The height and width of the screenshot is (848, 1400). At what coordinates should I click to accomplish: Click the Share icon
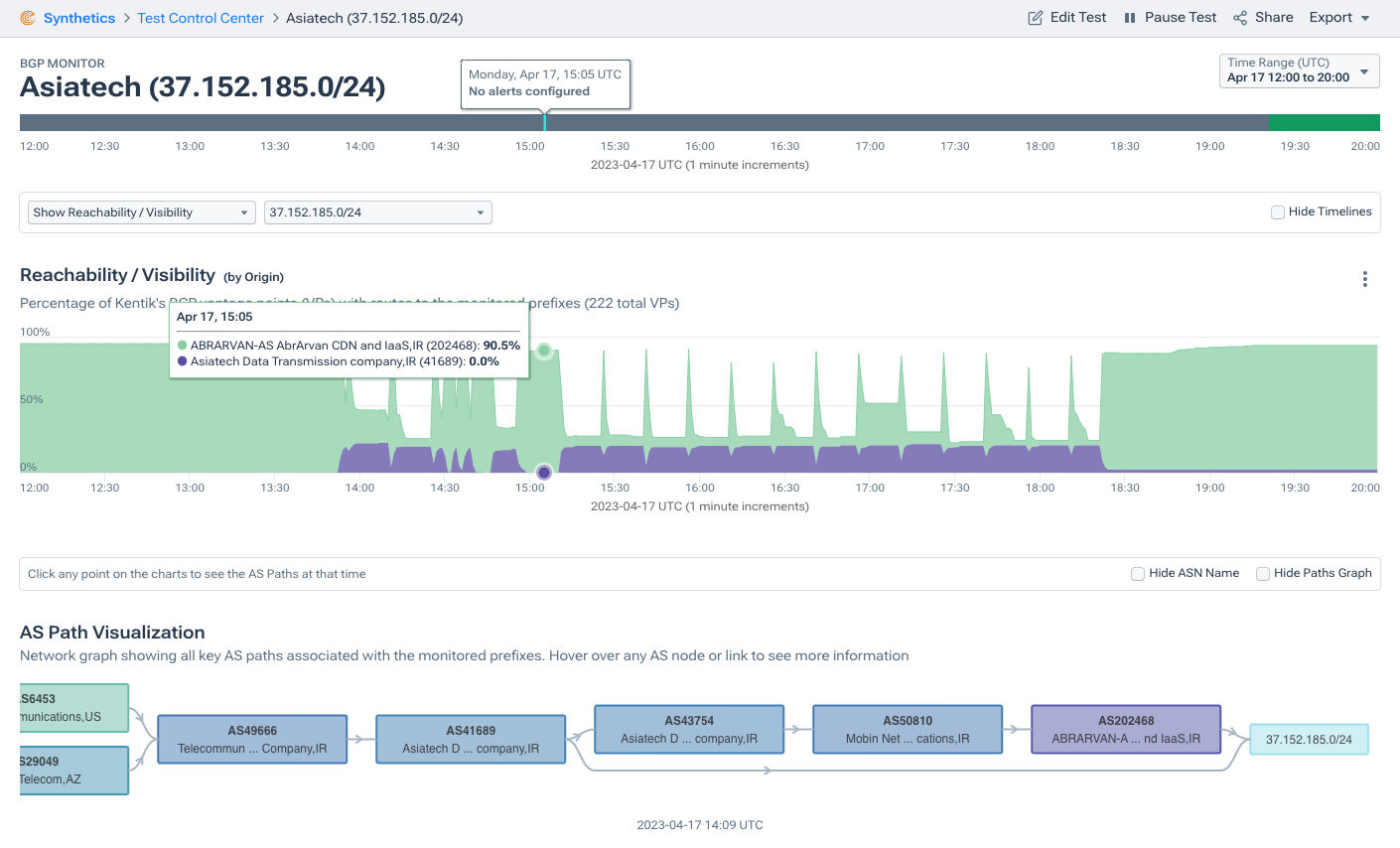click(x=1240, y=18)
